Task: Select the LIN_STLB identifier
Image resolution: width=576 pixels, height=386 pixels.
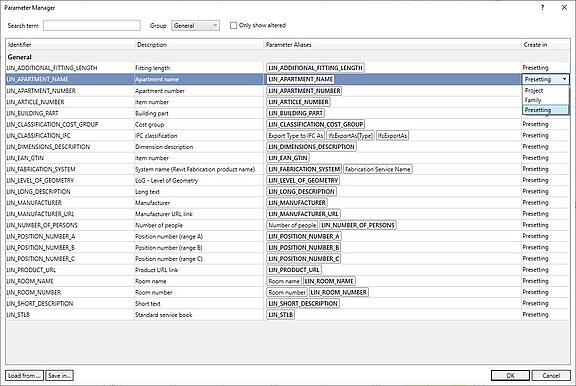Action: point(18,315)
